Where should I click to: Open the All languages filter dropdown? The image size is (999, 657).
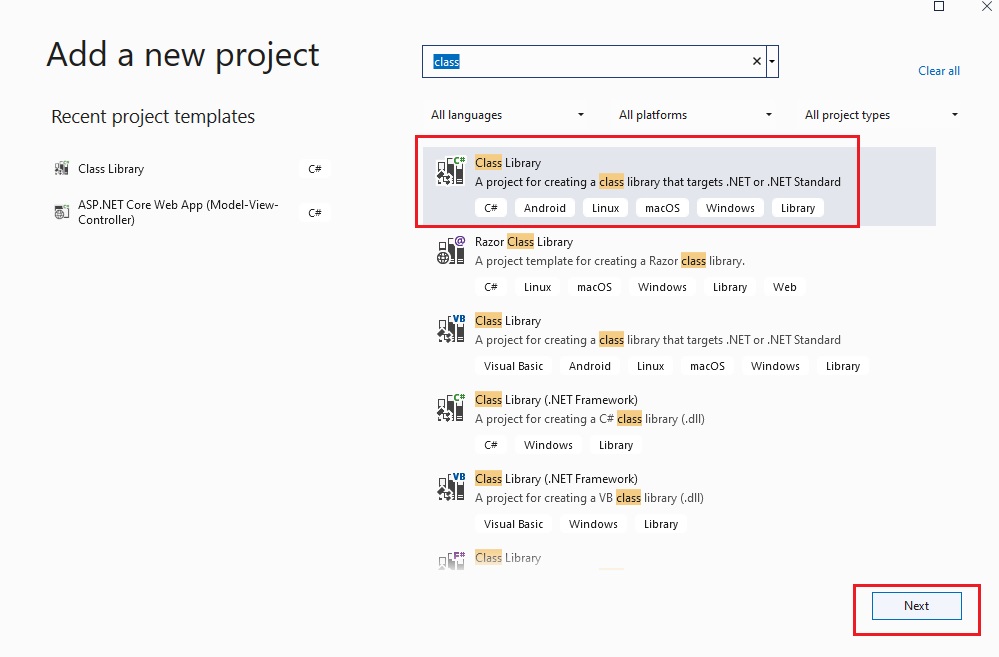pyautogui.click(x=507, y=115)
